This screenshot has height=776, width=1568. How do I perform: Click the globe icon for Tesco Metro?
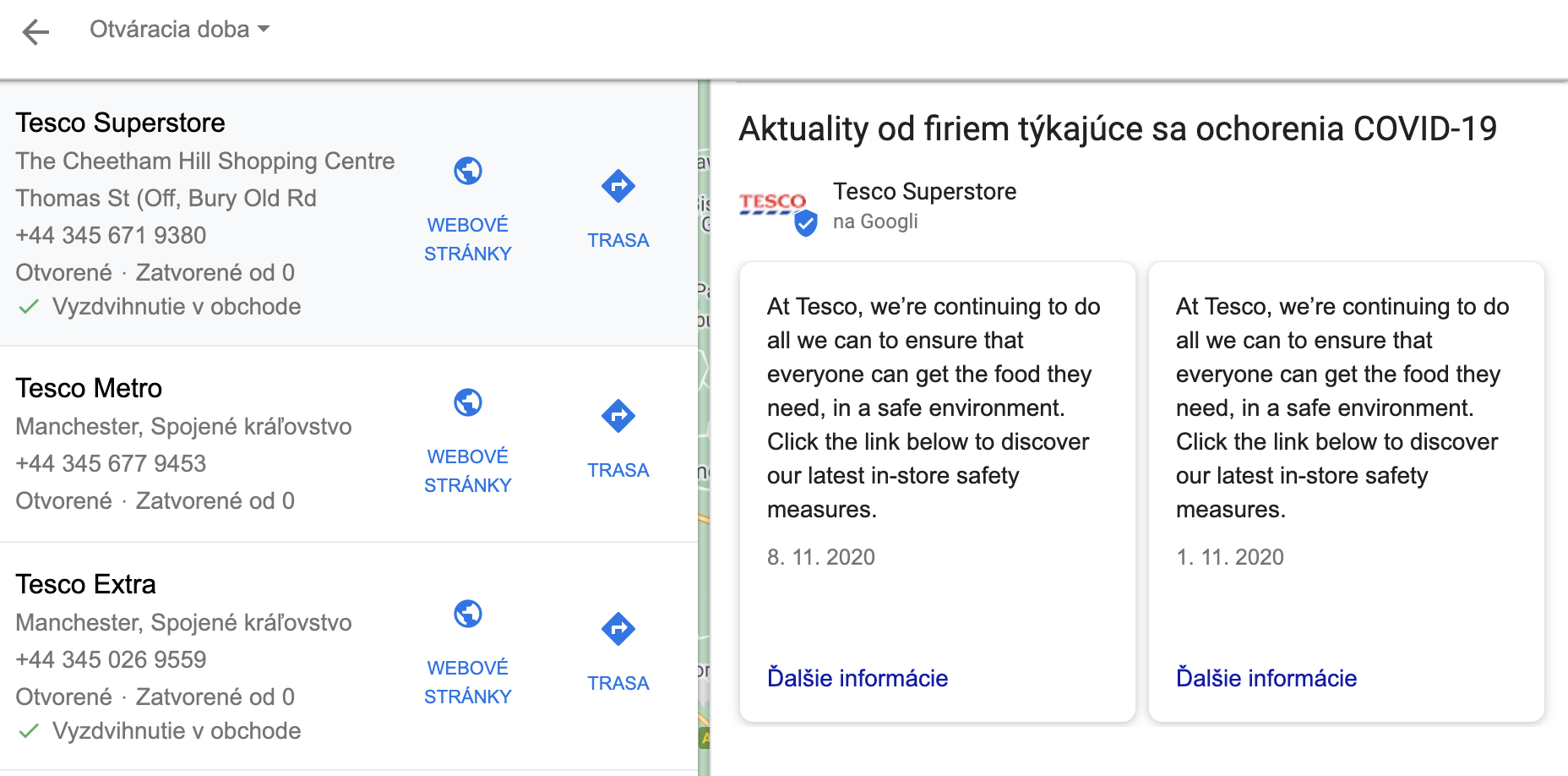point(468,402)
